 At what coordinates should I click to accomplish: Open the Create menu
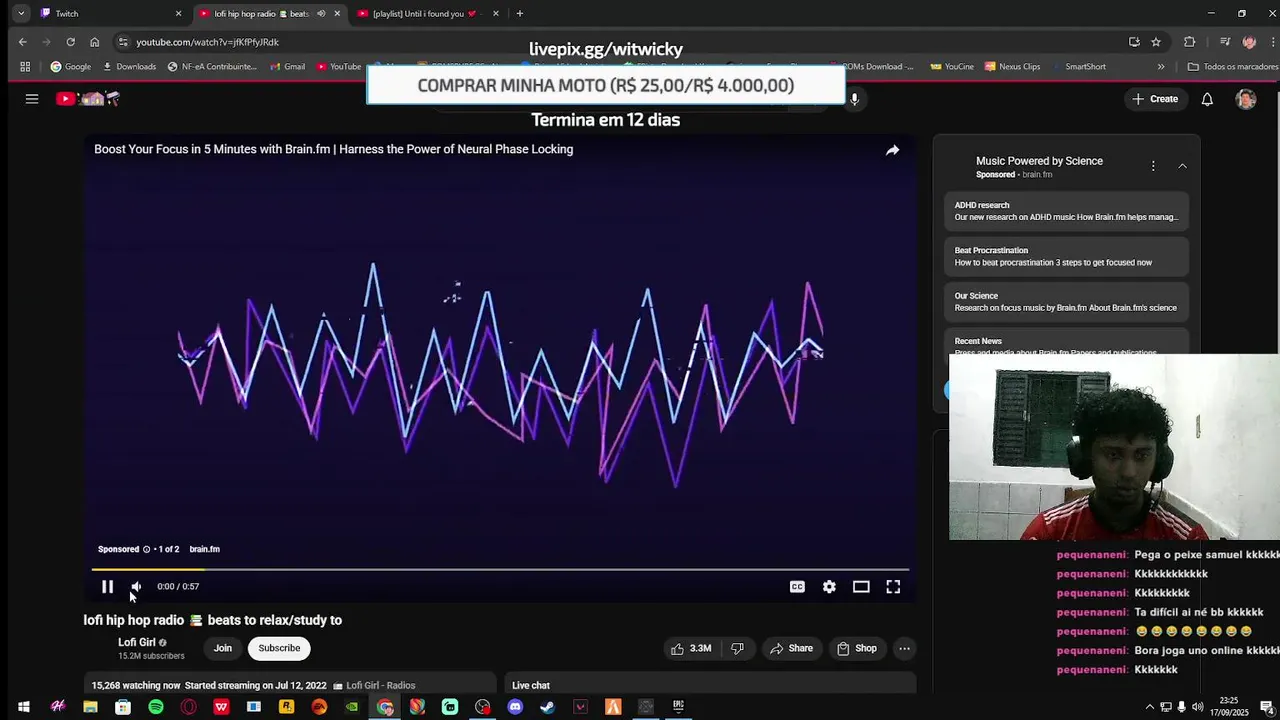(1155, 99)
